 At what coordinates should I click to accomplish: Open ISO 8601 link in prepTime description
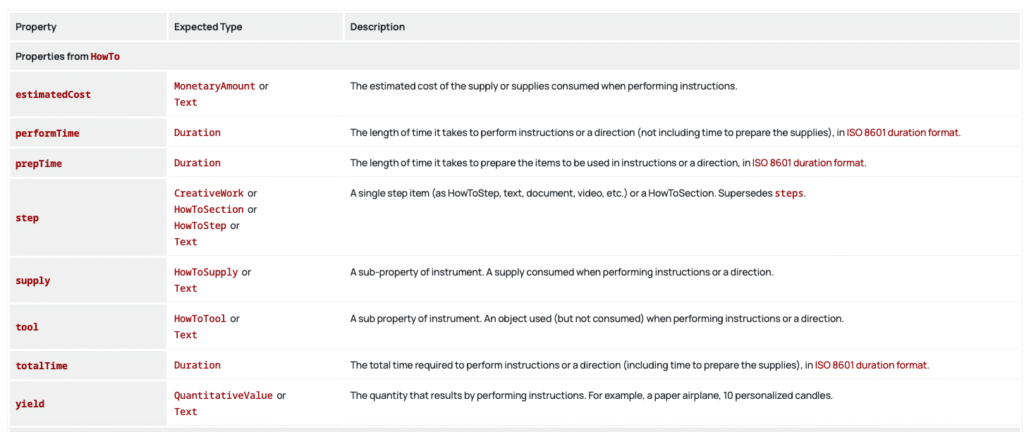[x=808, y=162]
